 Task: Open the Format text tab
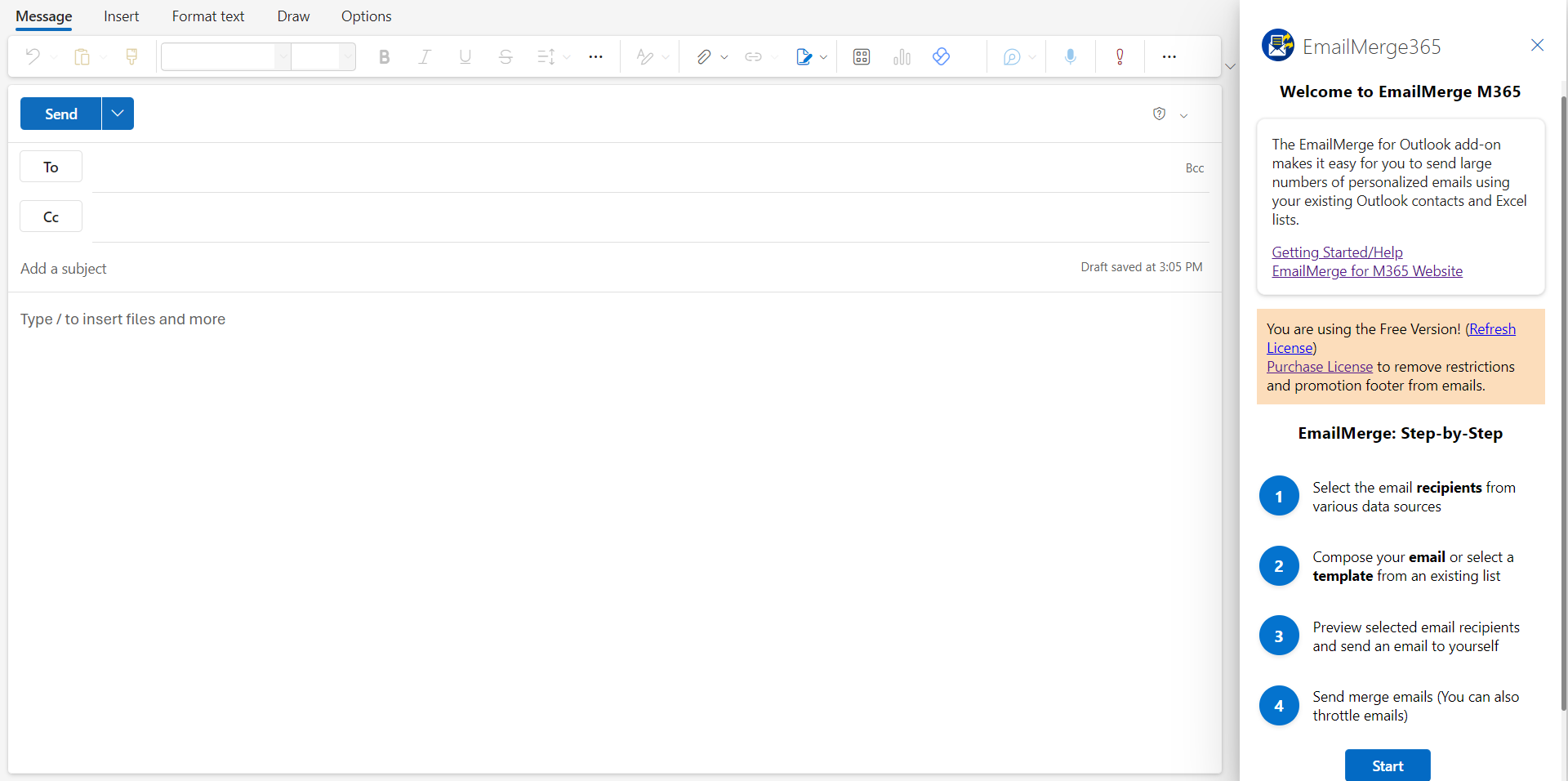coord(208,16)
